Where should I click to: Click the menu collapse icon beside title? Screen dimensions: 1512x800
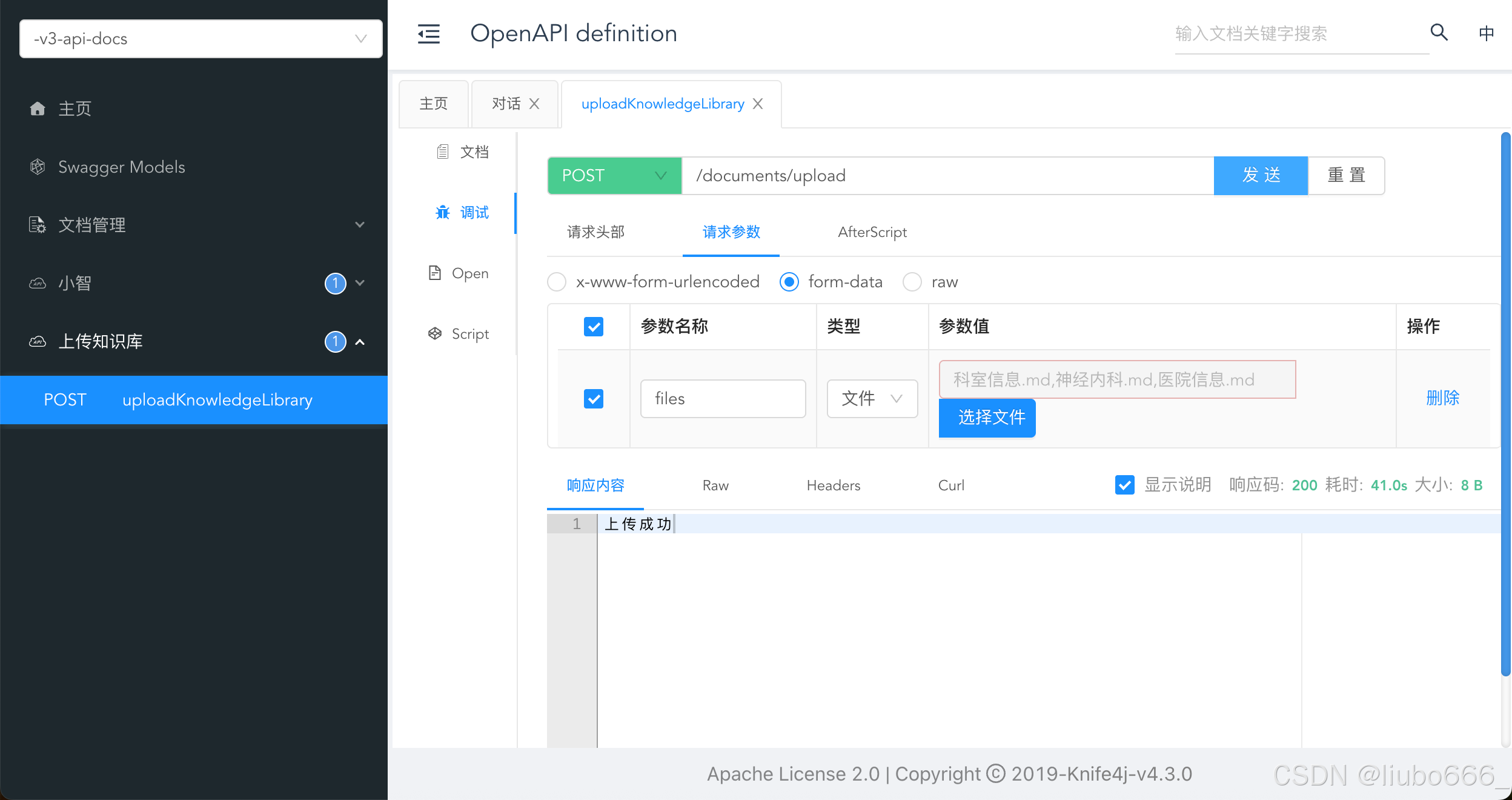429,34
